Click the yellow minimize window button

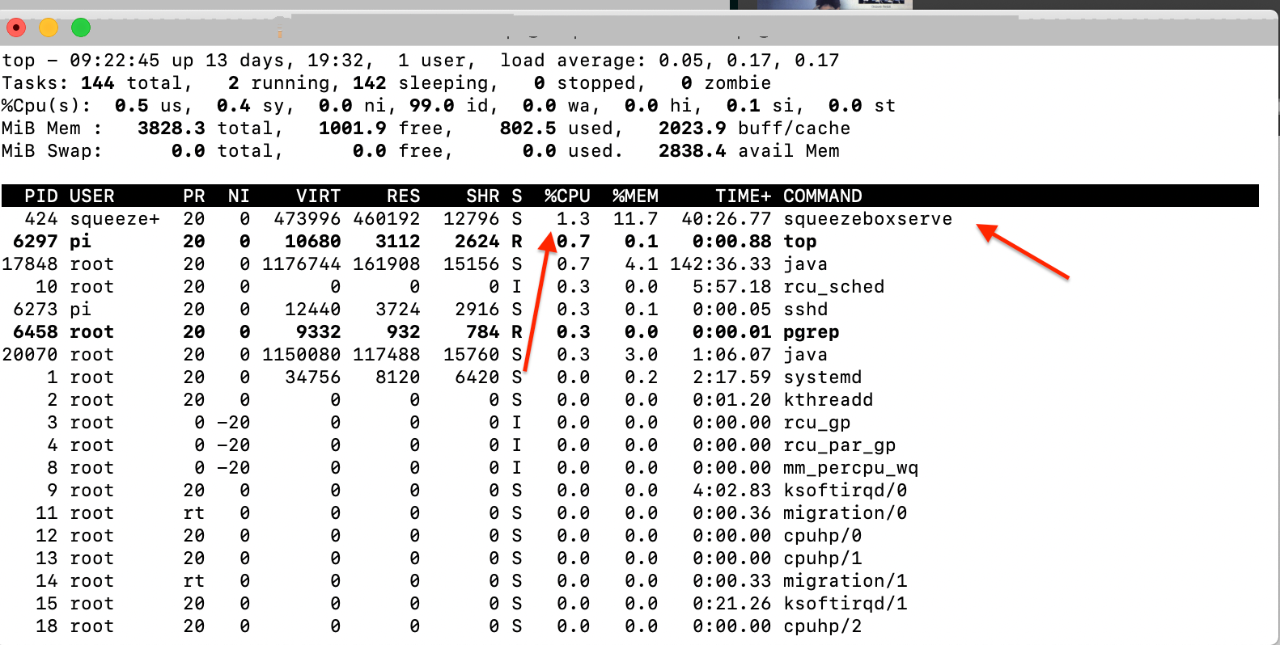(x=49, y=28)
